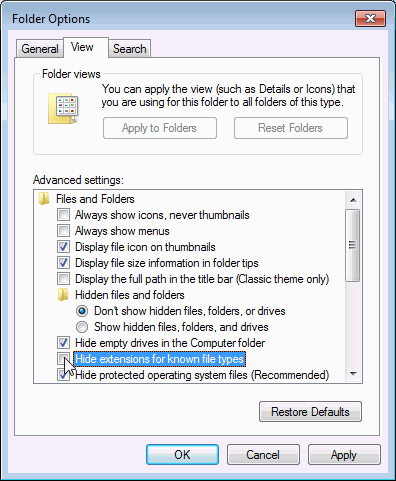
Task: Switch to the General tab
Action: click(x=40, y=49)
